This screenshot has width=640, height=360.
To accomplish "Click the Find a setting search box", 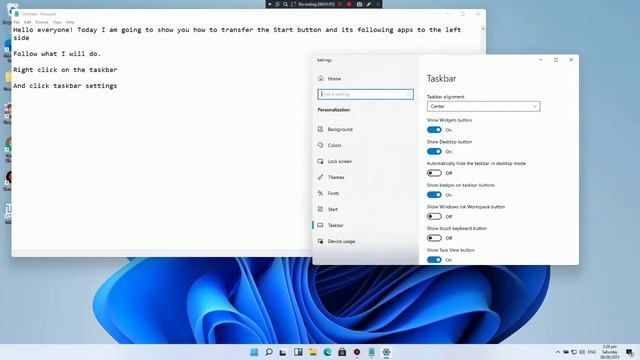I will [365, 94].
